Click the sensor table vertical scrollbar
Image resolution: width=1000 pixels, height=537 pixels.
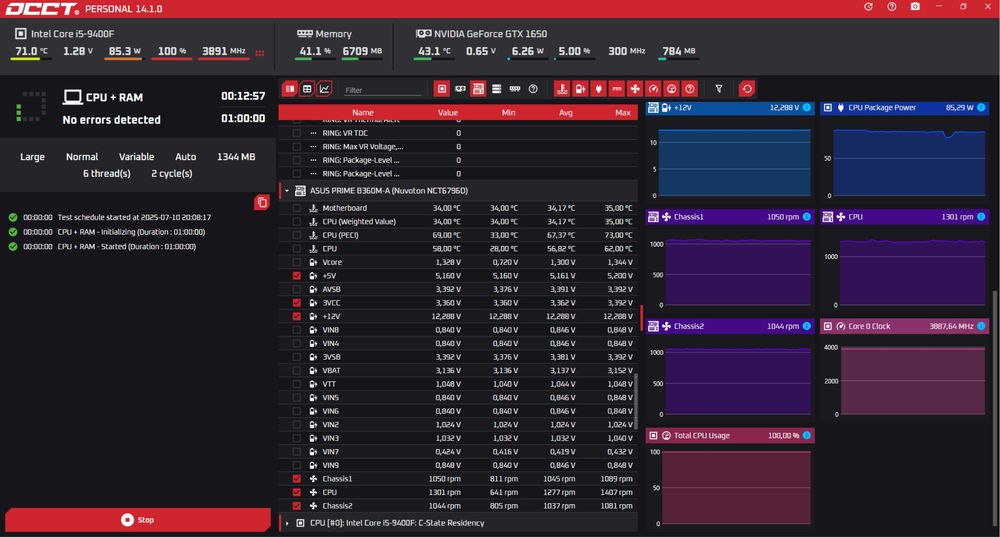[x=636, y=402]
